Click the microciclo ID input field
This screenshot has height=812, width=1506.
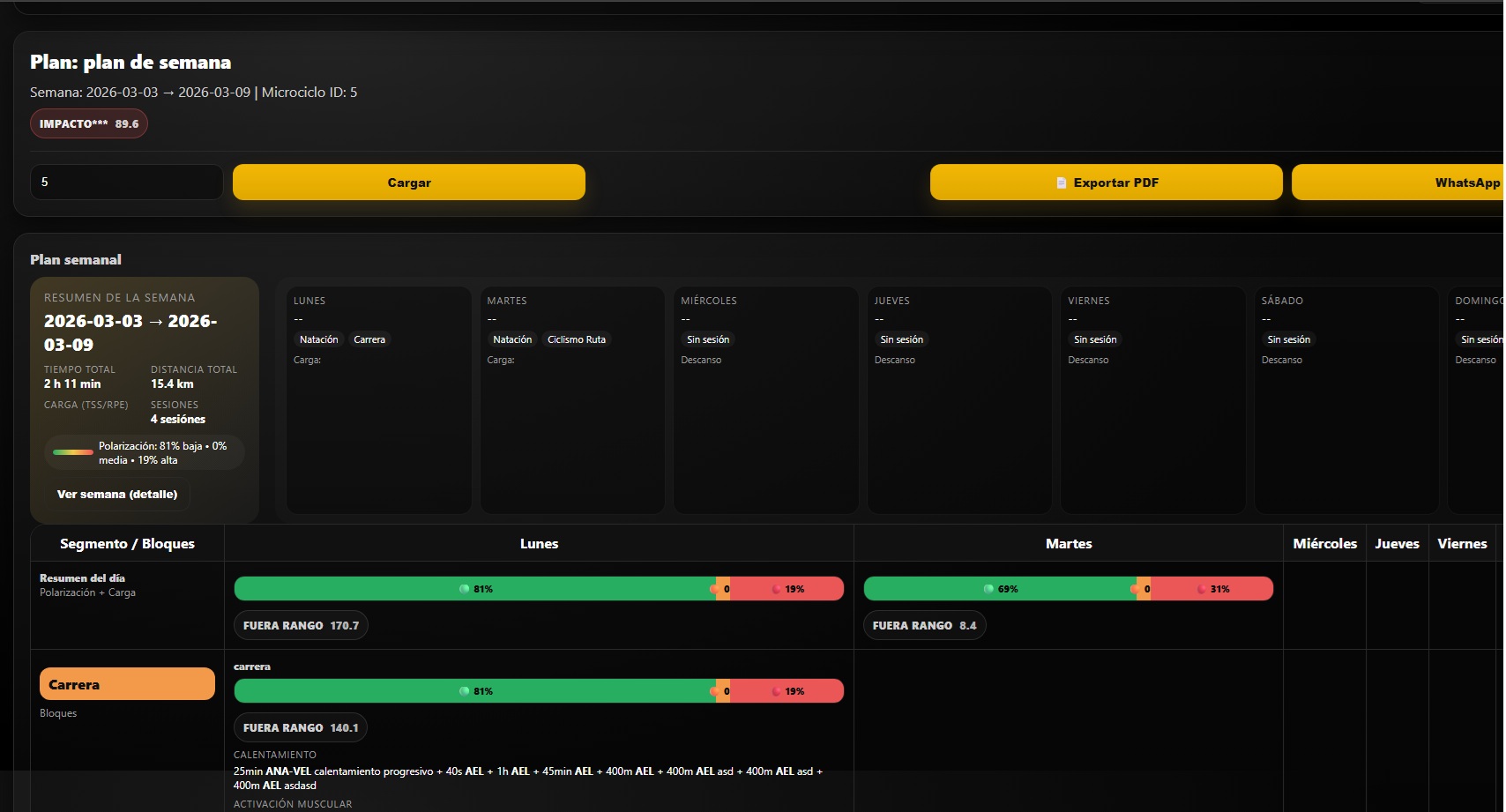pyautogui.click(x=126, y=183)
